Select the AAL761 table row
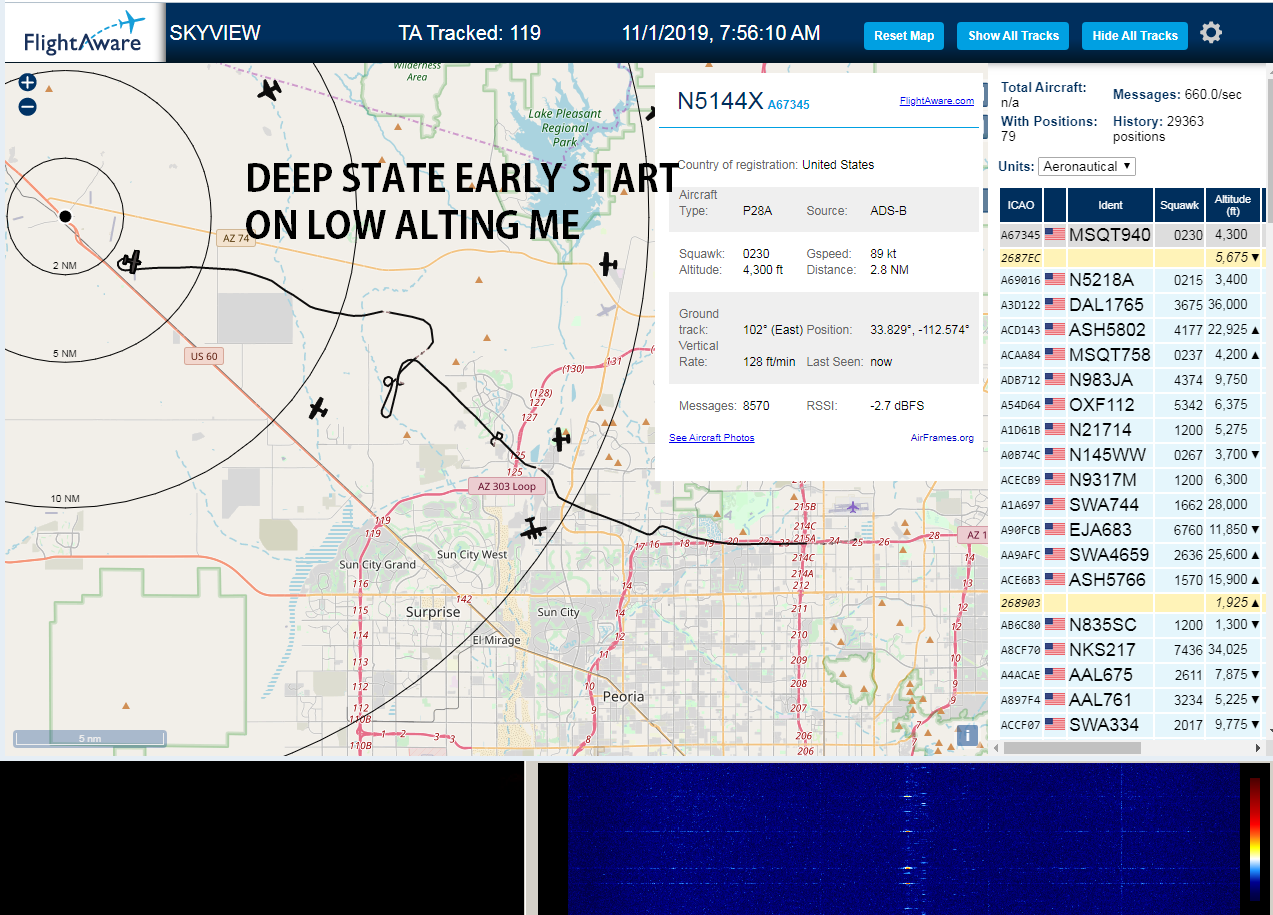The width and height of the screenshot is (1273, 915). (1131, 700)
